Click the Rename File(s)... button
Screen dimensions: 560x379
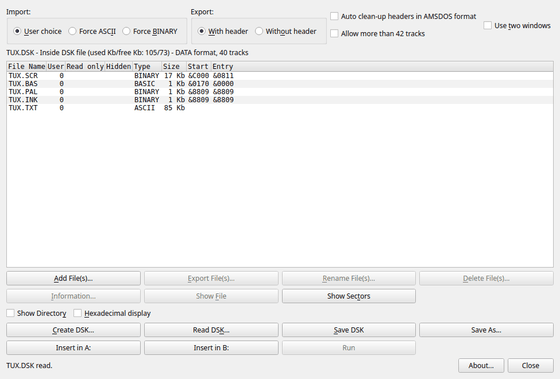349,278
